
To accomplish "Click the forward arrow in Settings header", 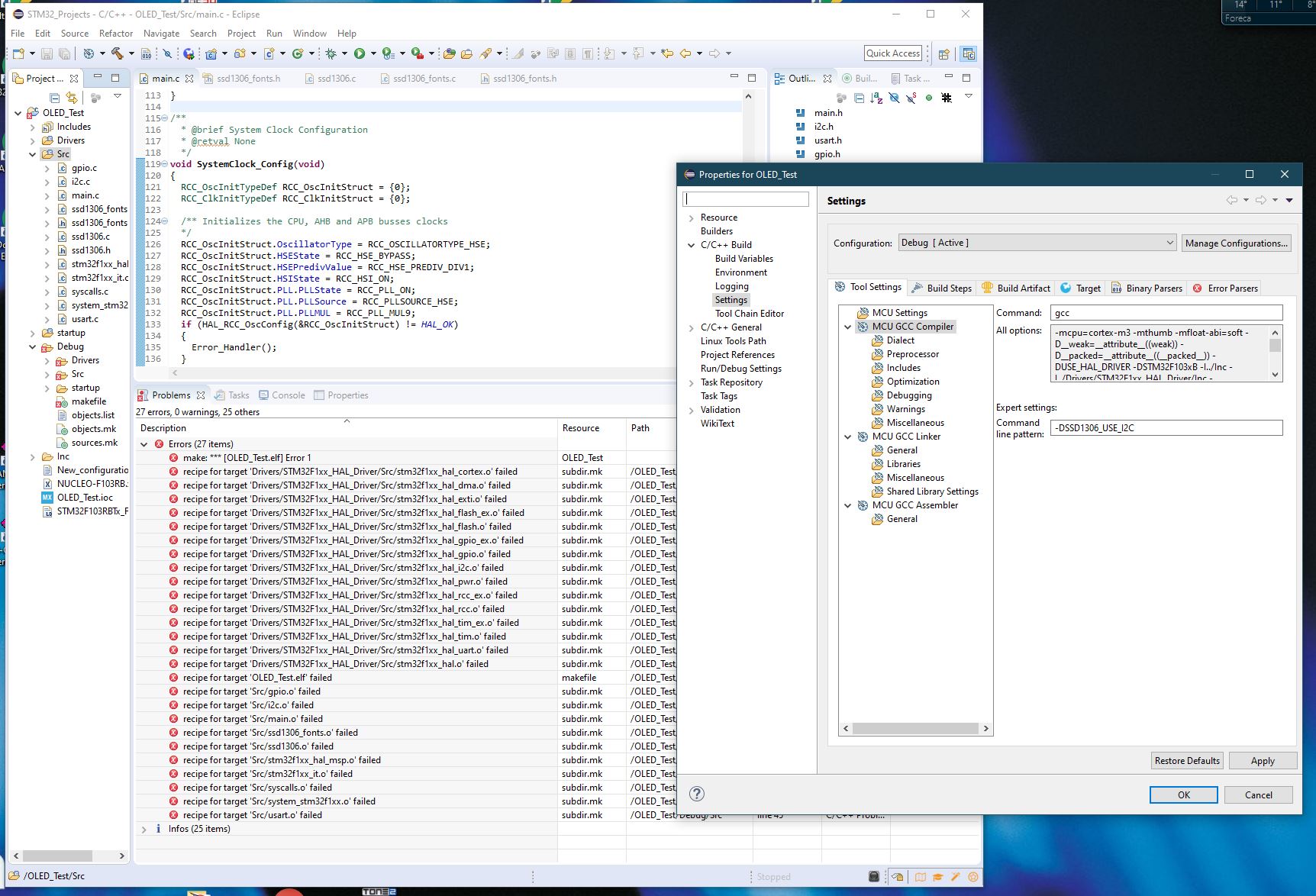I will pyautogui.click(x=1260, y=200).
